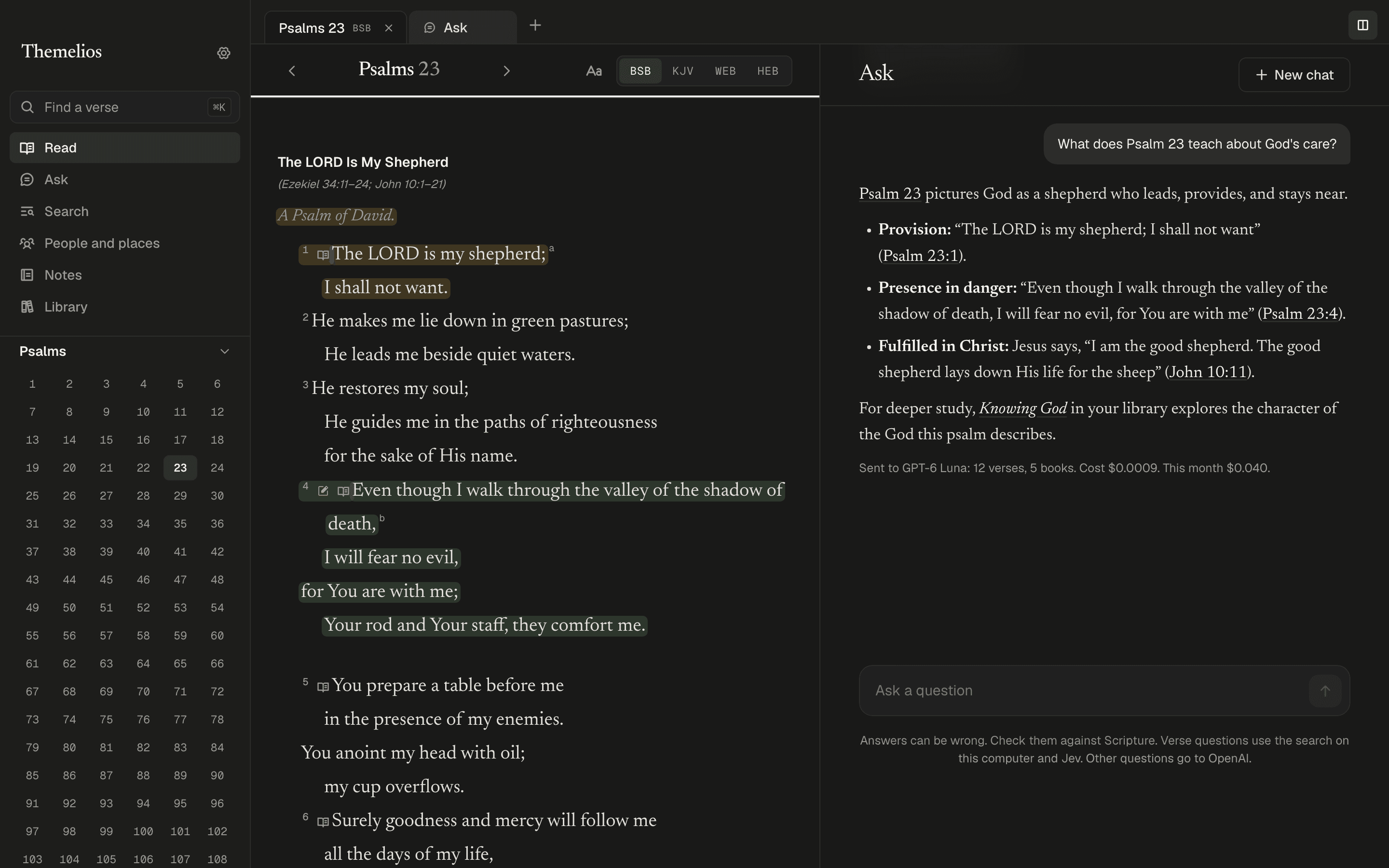Follow the Psalm 23:1 link
Image resolution: width=1389 pixels, height=868 pixels.
click(x=920, y=256)
